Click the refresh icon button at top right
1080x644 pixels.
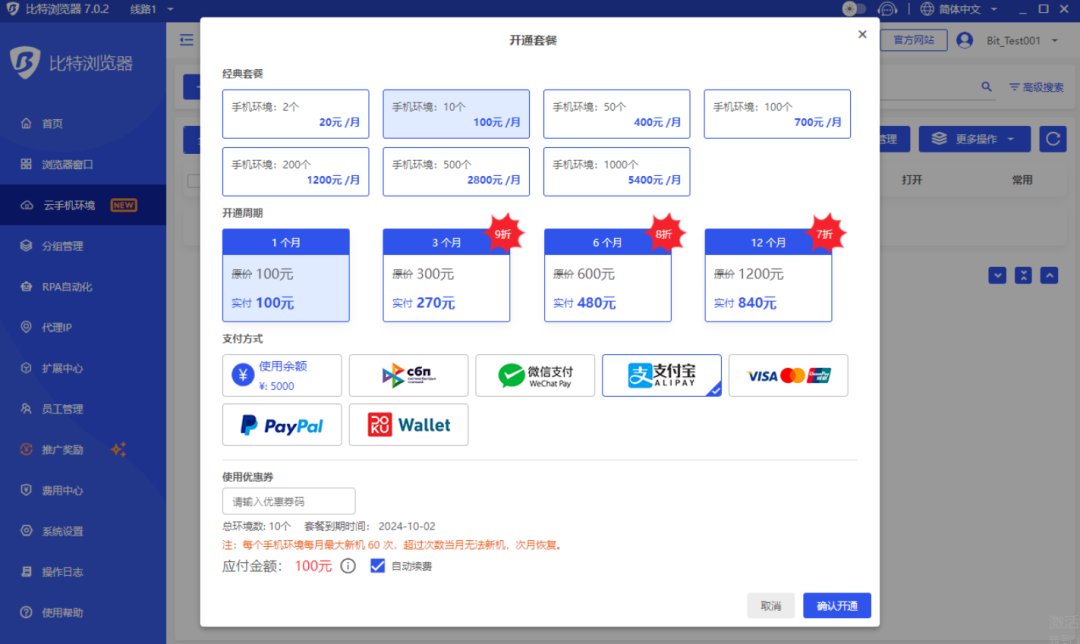[1052, 139]
